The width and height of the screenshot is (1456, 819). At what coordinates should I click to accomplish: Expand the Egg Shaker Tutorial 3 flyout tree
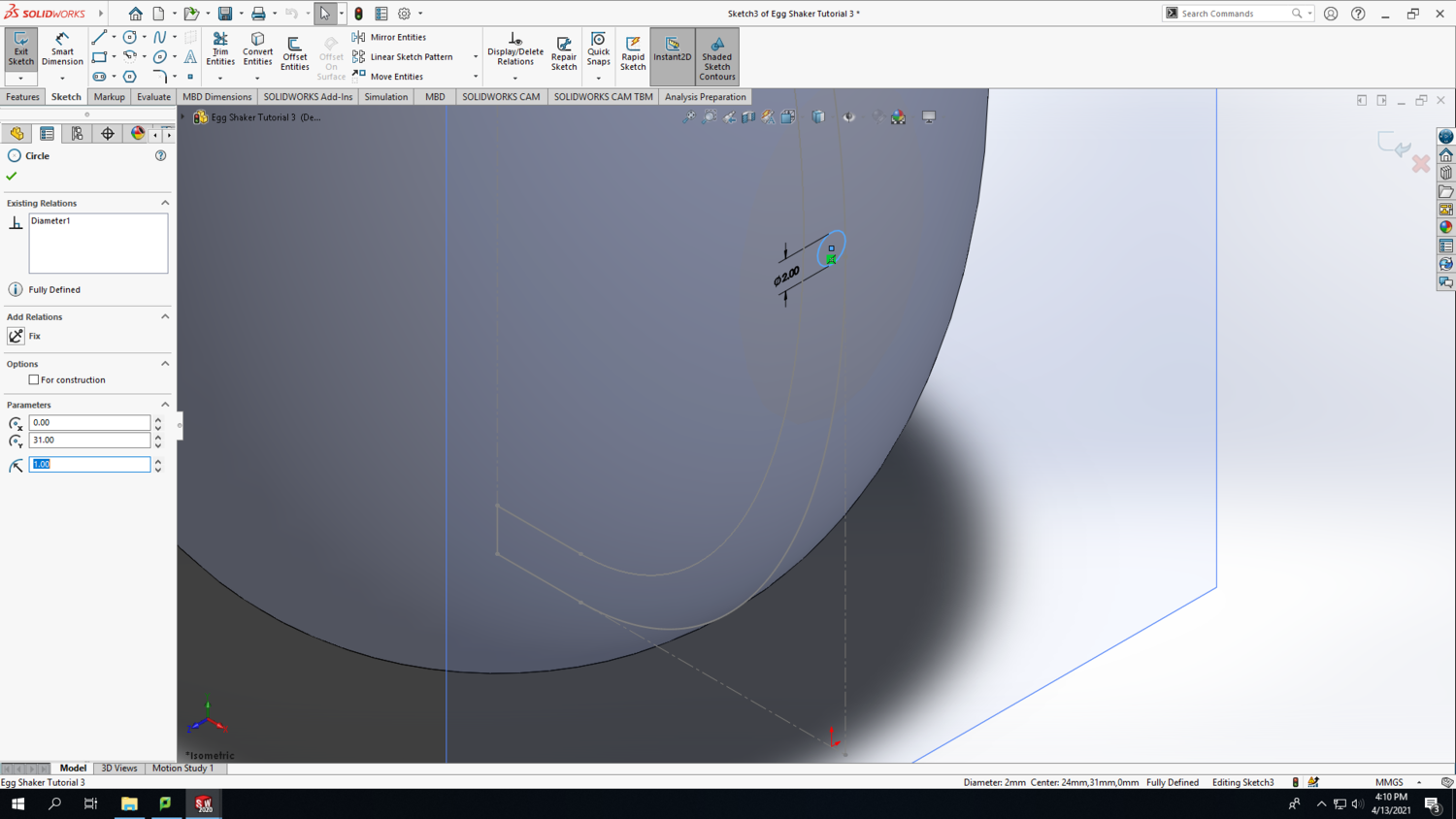tap(182, 117)
